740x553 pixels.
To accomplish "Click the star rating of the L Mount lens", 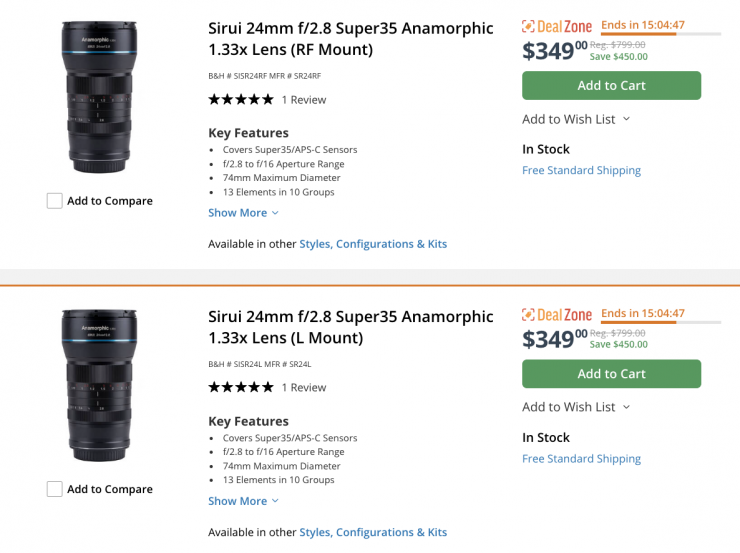I will click(240, 387).
